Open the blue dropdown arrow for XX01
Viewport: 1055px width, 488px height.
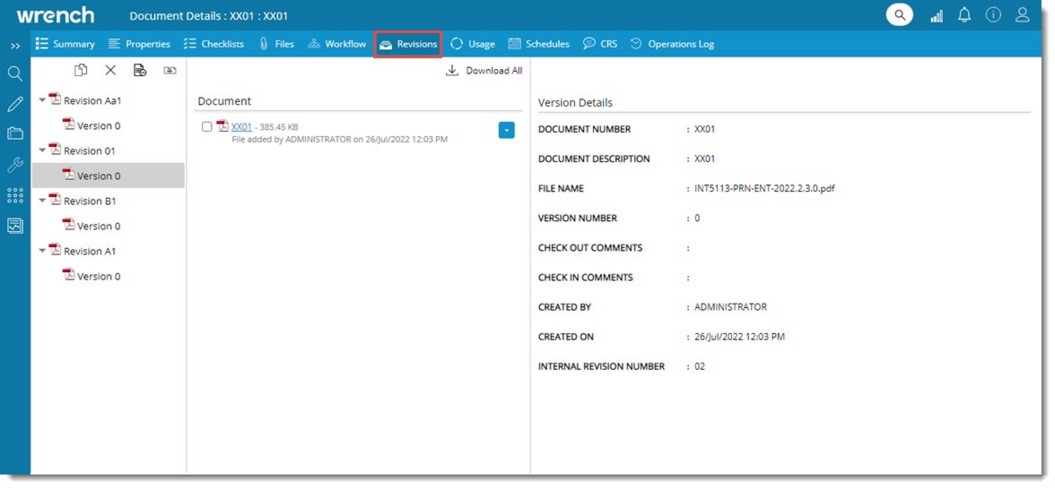point(506,130)
